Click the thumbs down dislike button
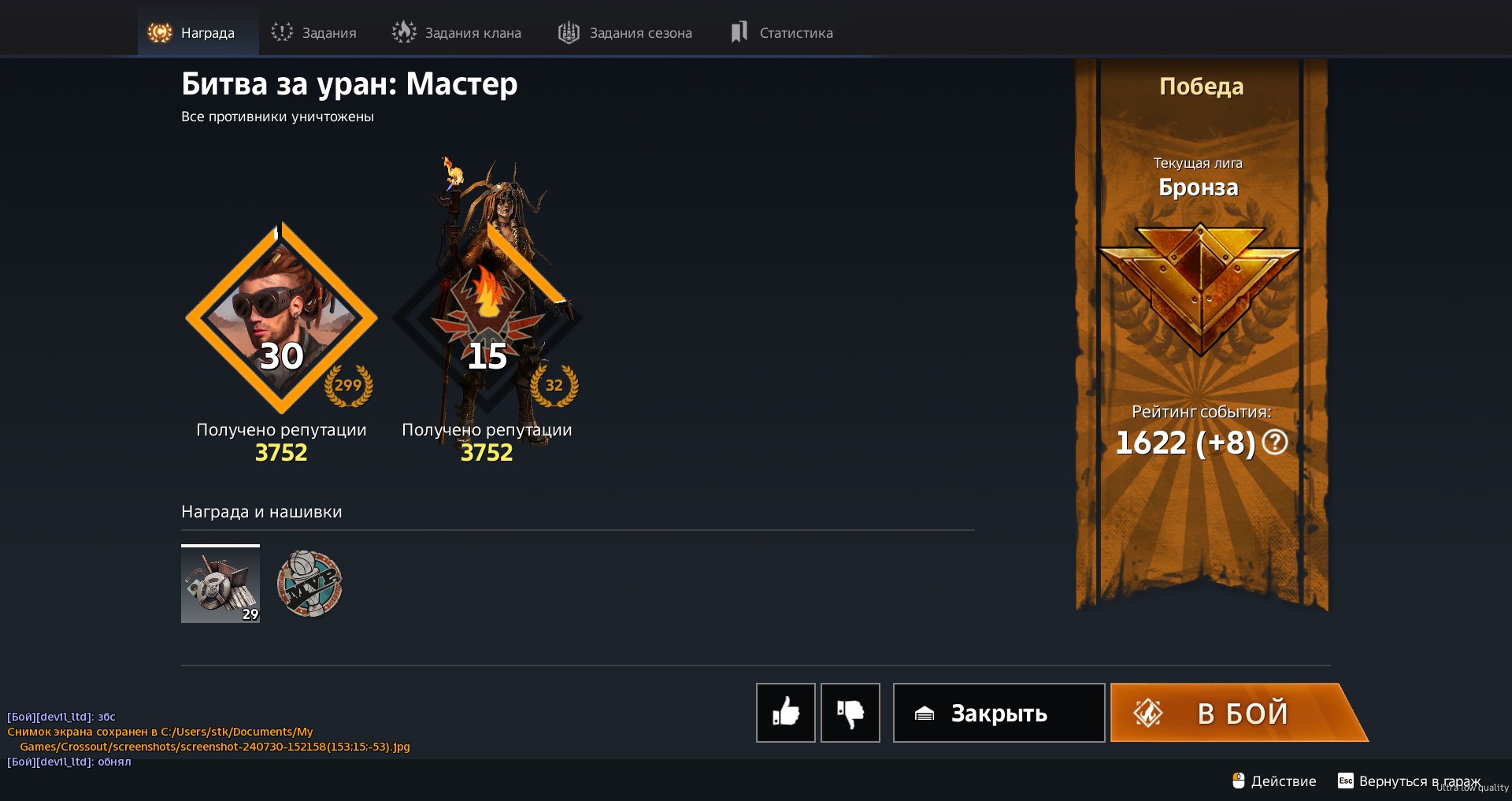Screen dimensions: 1512x801 click(850, 713)
